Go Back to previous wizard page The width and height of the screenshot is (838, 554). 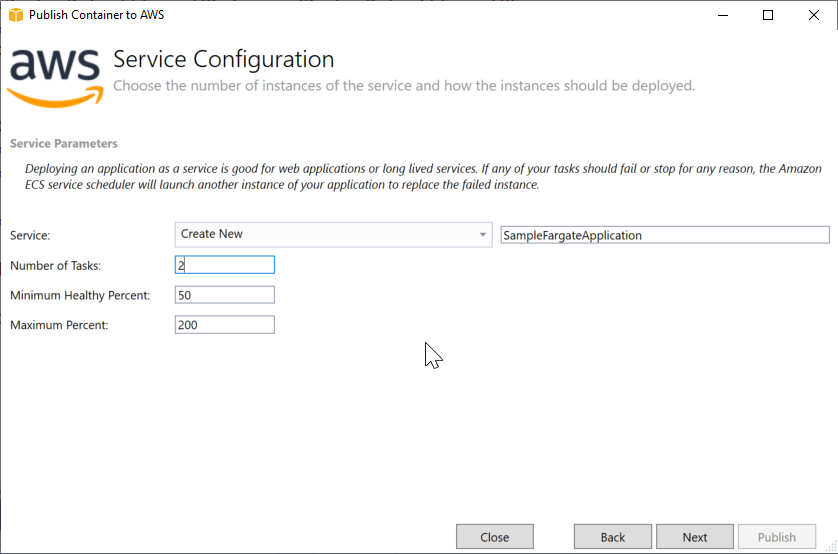tap(612, 536)
